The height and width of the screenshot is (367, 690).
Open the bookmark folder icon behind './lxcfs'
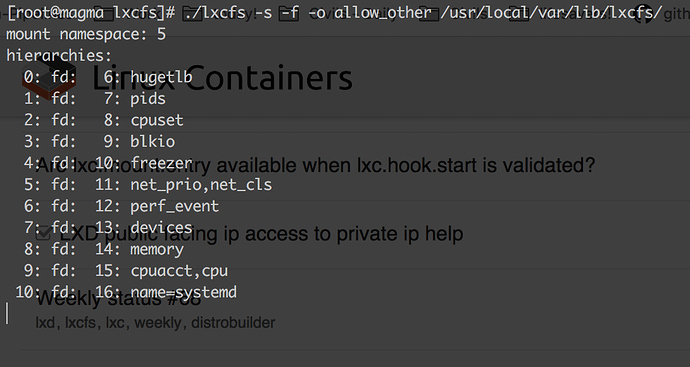click(192, 13)
